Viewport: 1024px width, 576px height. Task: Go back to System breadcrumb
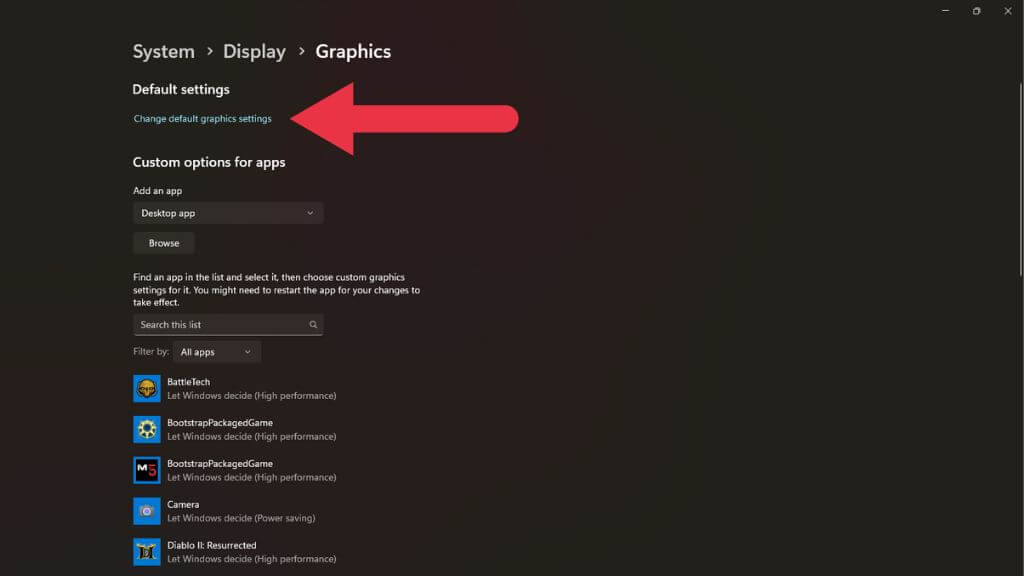[163, 52]
